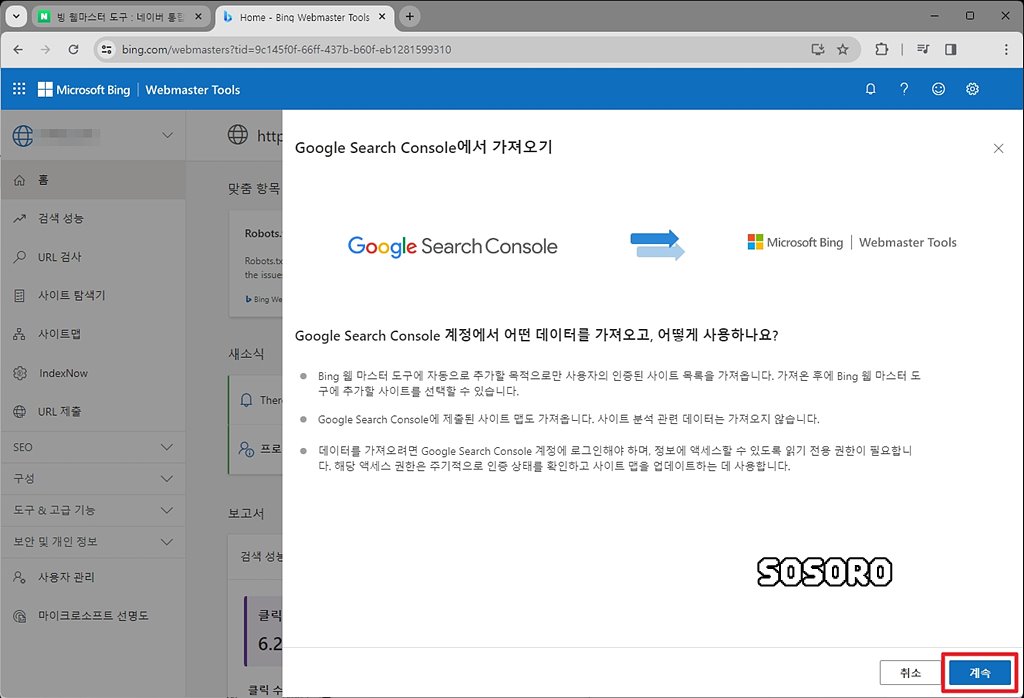Viewport: 1024px width, 698px height.
Task: Open a new browser tab
Action: pos(409,17)
